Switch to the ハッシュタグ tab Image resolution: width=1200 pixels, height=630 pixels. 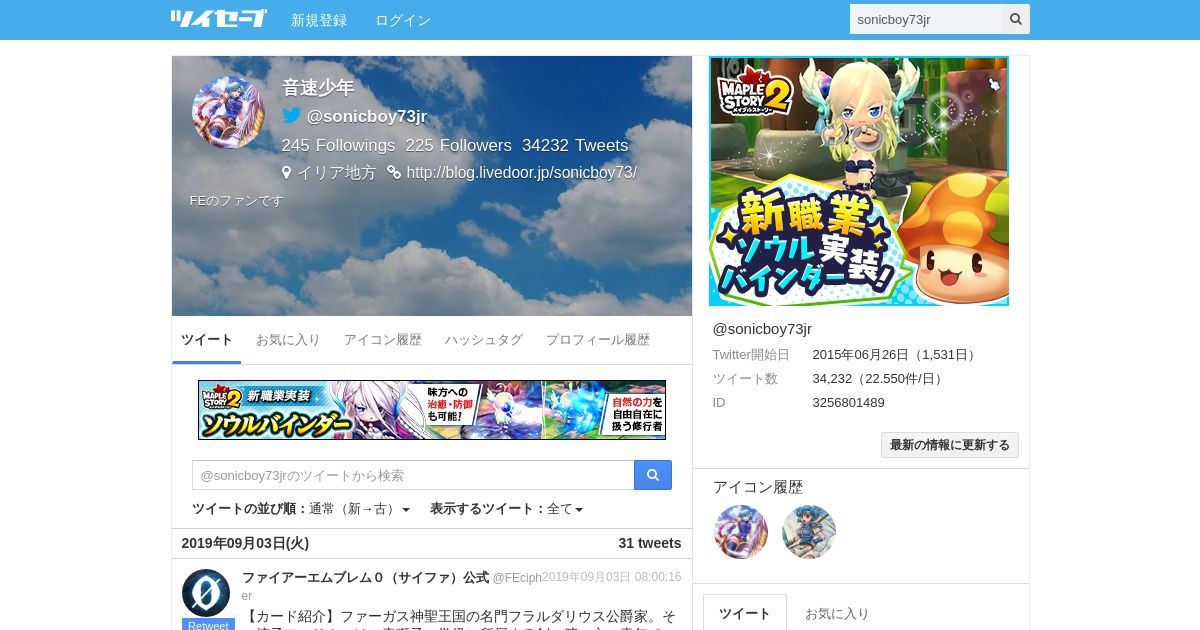(484, 340)
